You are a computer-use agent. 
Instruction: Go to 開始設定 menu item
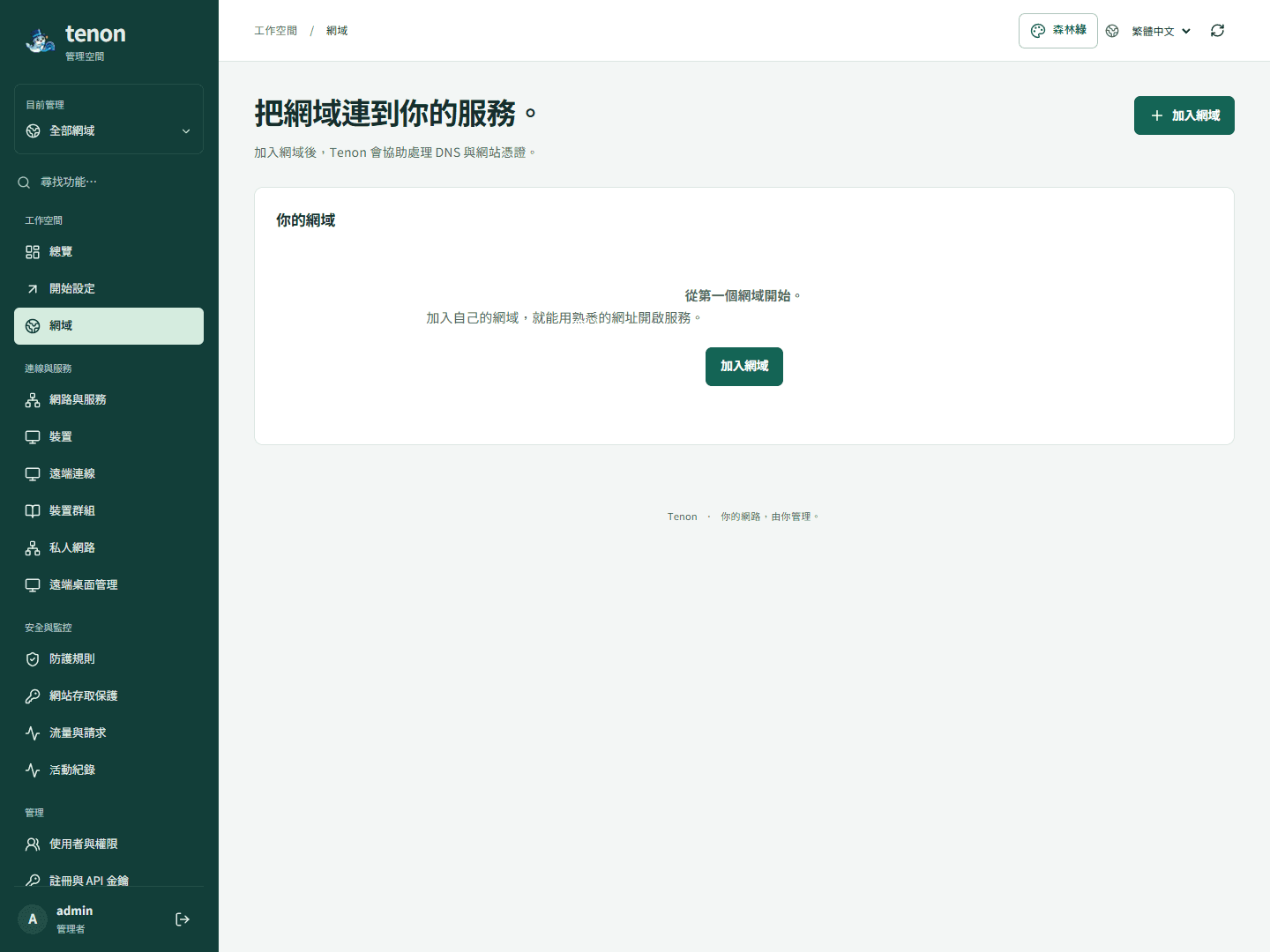point(108,289)
